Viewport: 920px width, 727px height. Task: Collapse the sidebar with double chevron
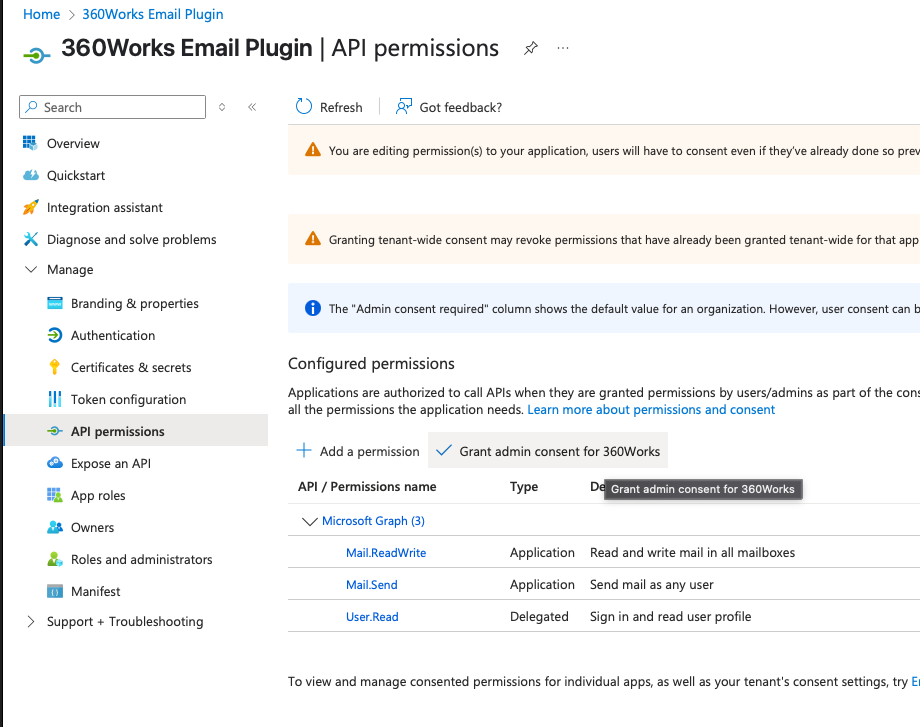click(252, 107)
